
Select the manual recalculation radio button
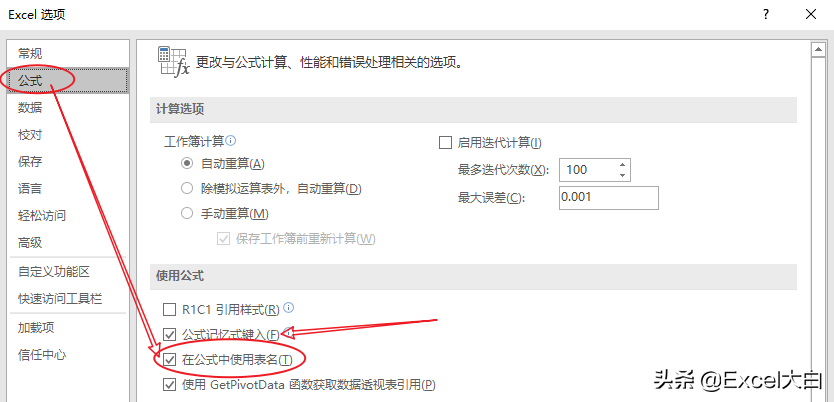[x=187, y=214]
